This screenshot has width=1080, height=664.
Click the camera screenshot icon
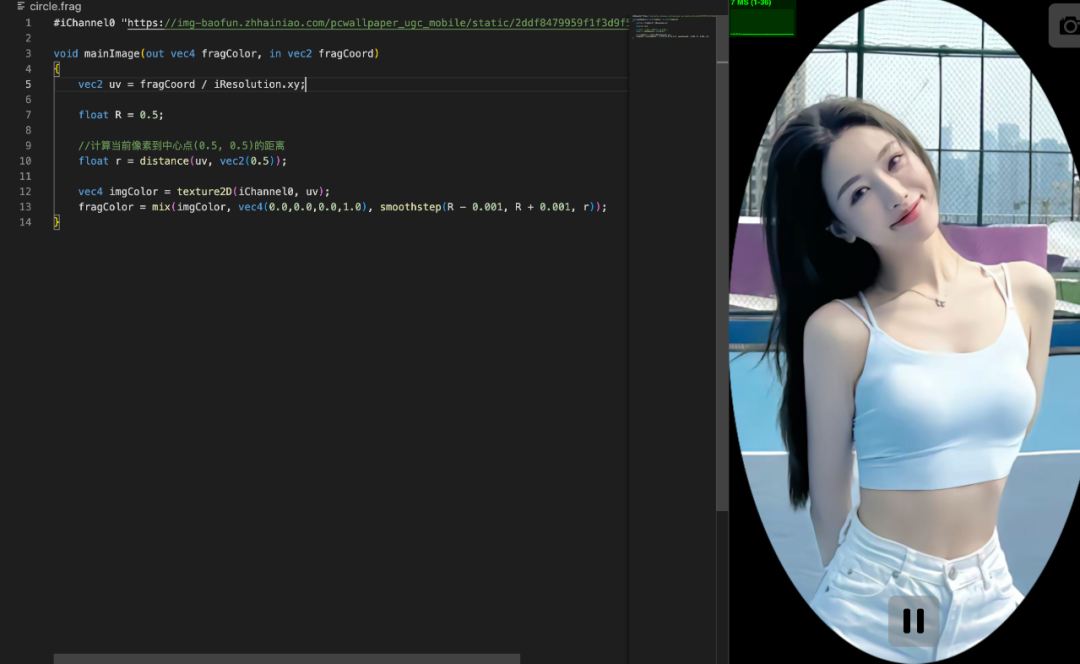coord(1066,26)
